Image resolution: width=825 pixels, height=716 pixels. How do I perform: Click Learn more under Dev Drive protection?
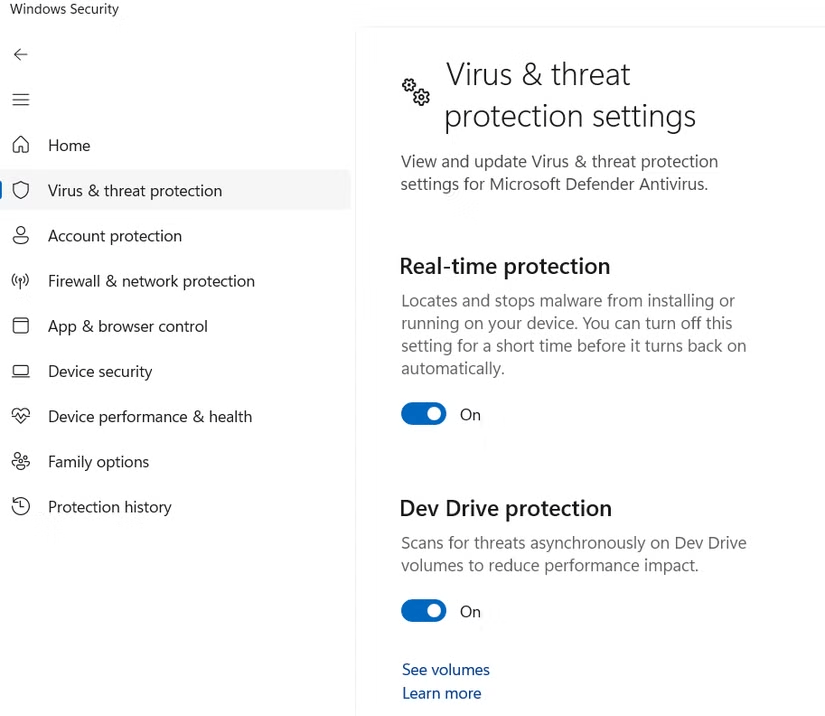point(441,692)
